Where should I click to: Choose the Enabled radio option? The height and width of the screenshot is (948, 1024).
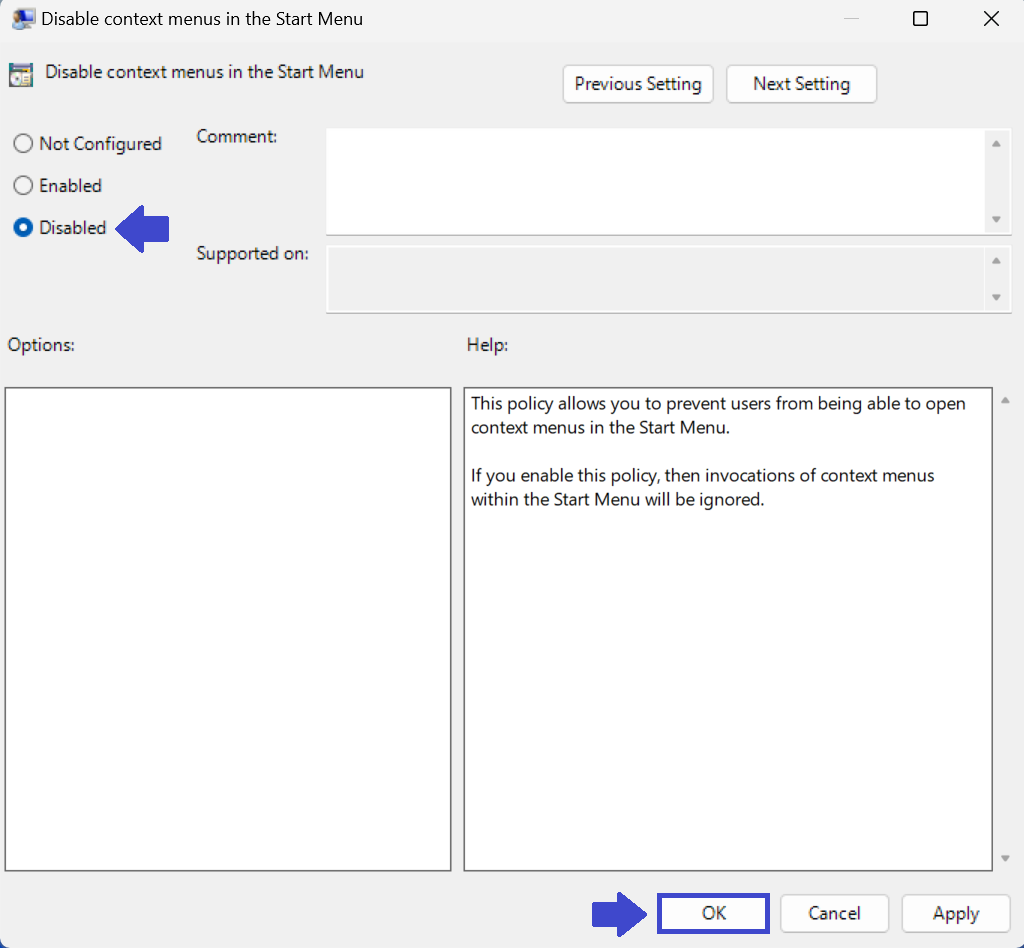point(23,186)
